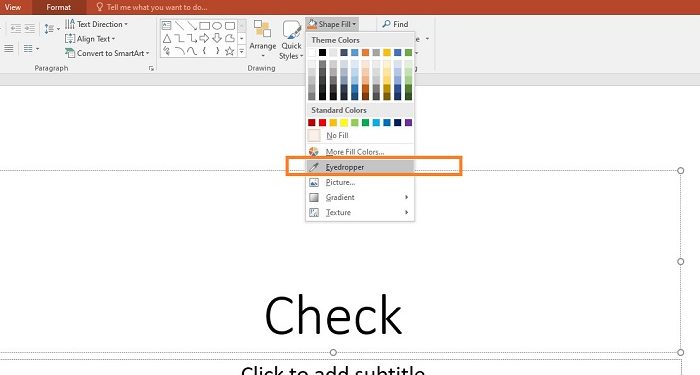Pick the gold theme color
The width and height of the screenshot is (700, 375).
point(387,53)
